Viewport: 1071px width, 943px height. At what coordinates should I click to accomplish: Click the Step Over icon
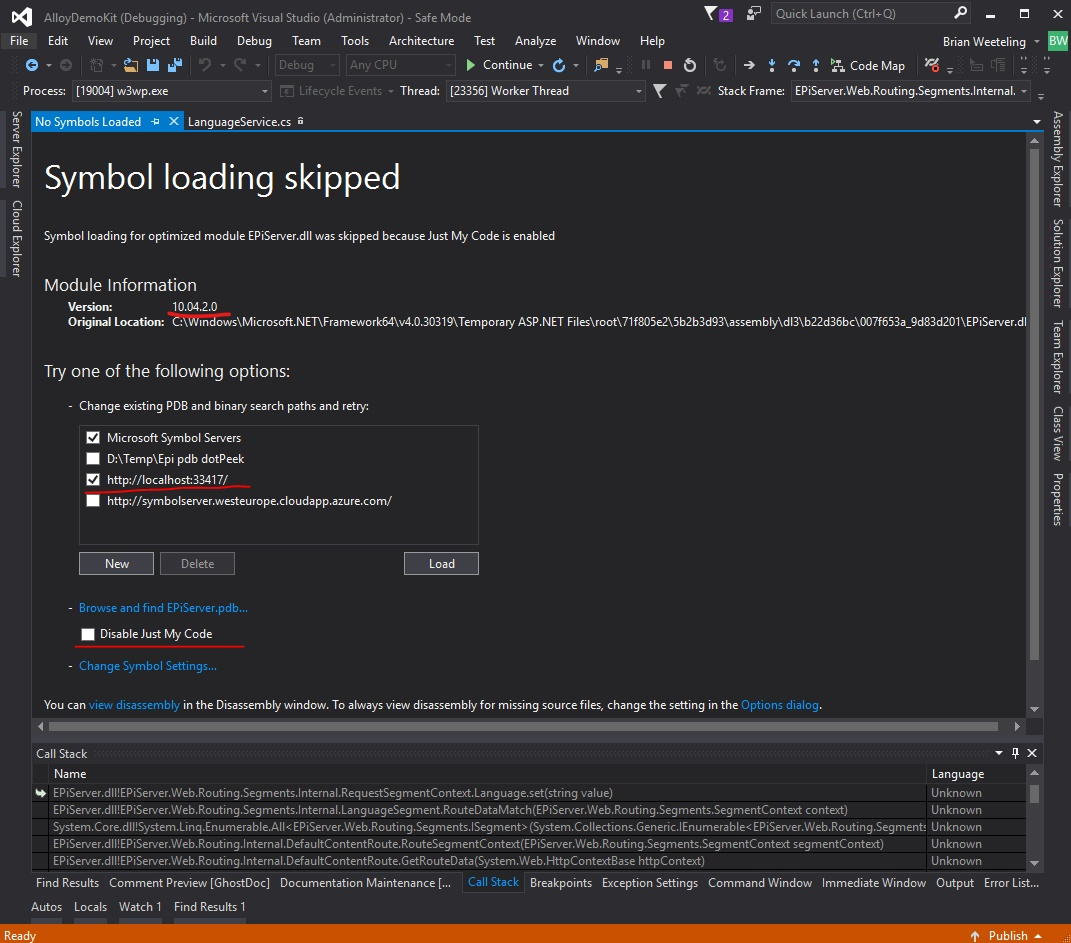(x=794, y=65)
